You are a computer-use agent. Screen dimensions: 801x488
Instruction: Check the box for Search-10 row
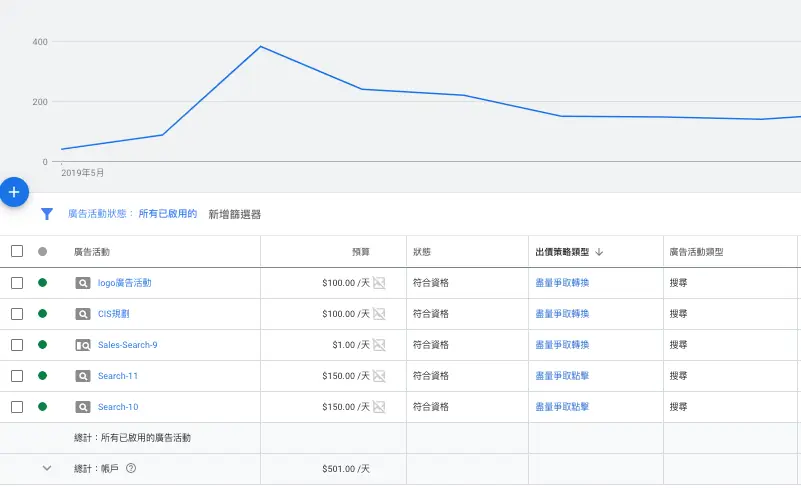click(x=17, y=407)
